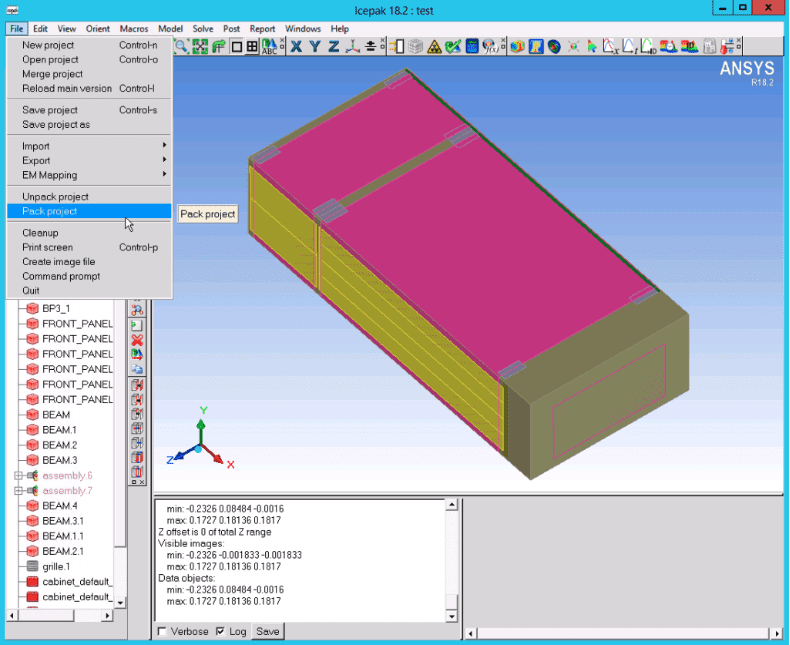This screenshot has height=645, width=790.
Task: Select the one viewing window layout icon
Action: pos(236,47)
